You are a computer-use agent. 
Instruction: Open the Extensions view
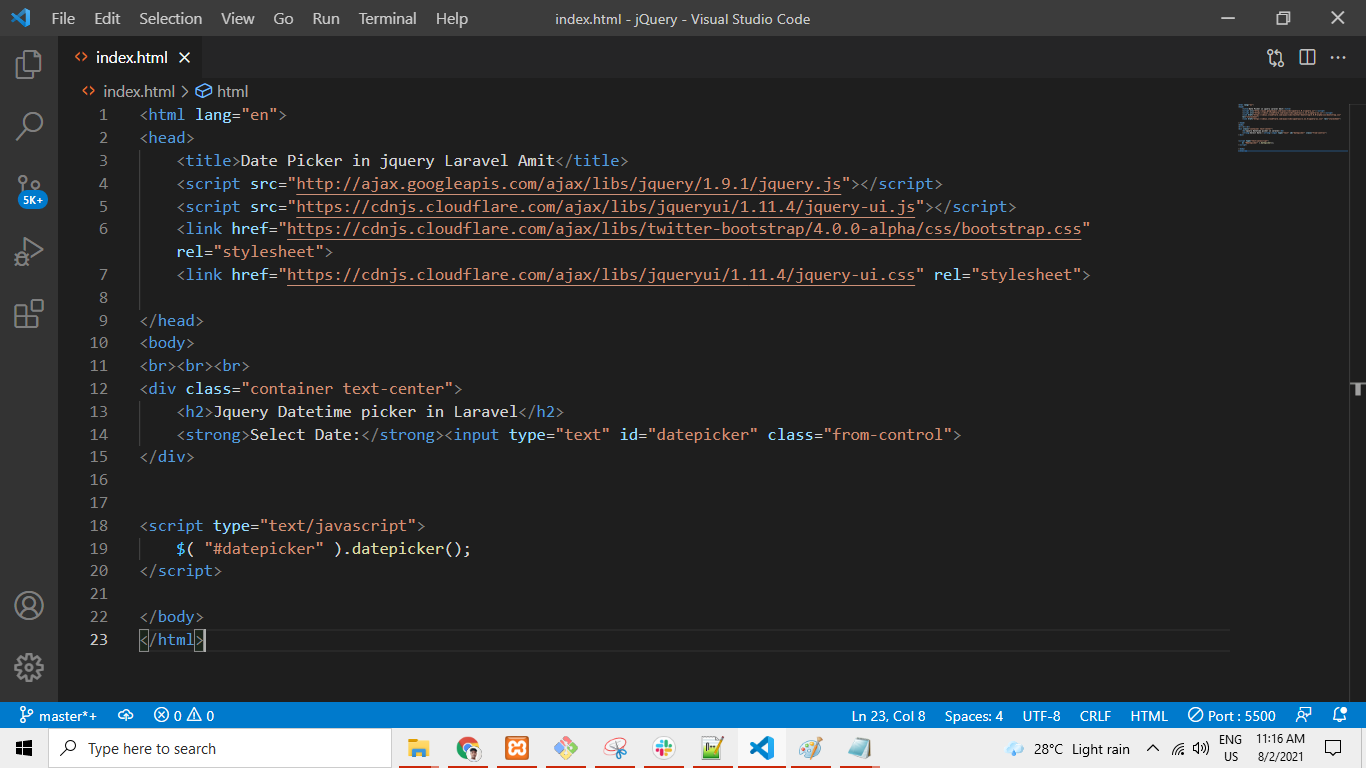click(x=29, y=313)
